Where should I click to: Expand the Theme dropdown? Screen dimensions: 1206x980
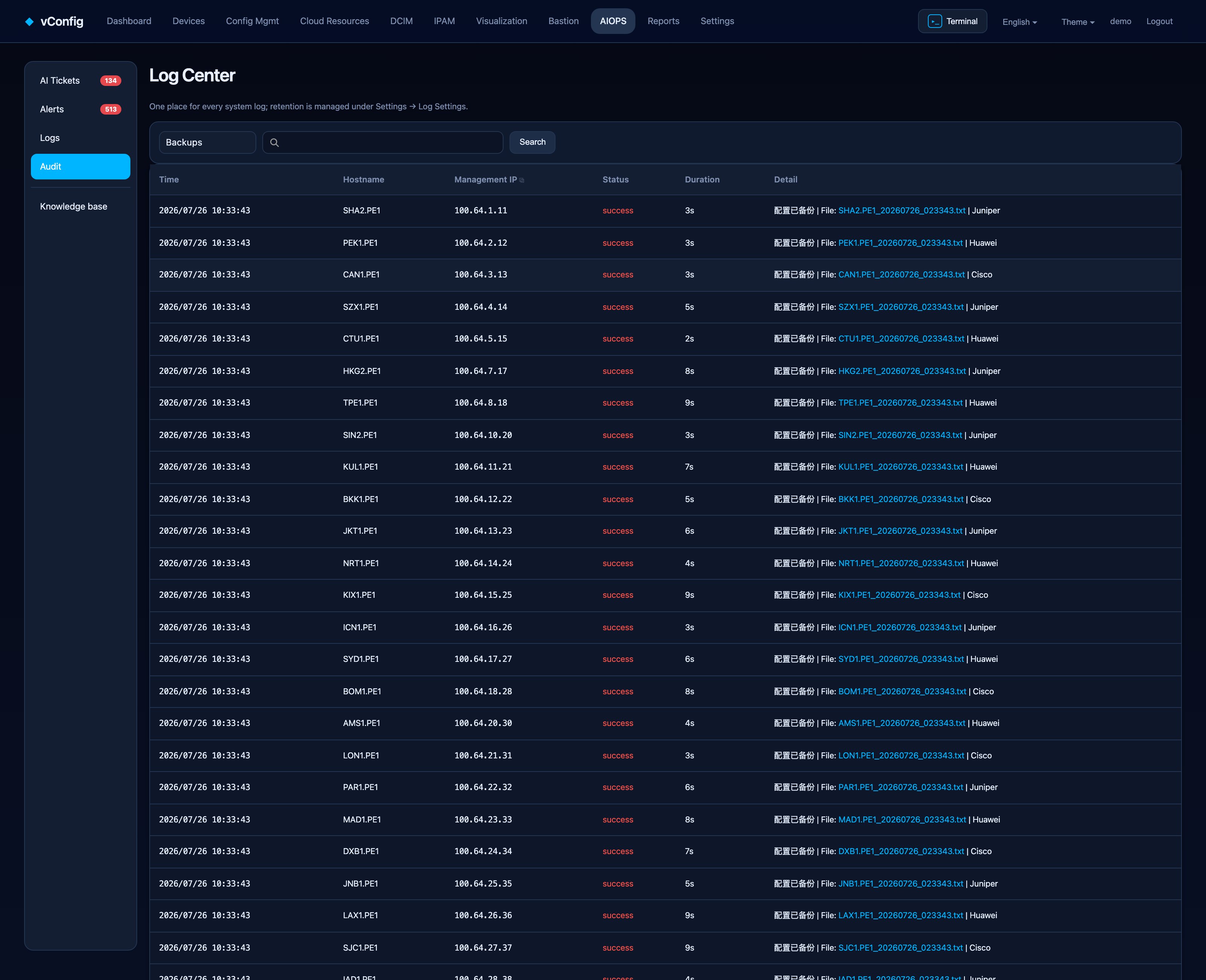click(1077, 21)
